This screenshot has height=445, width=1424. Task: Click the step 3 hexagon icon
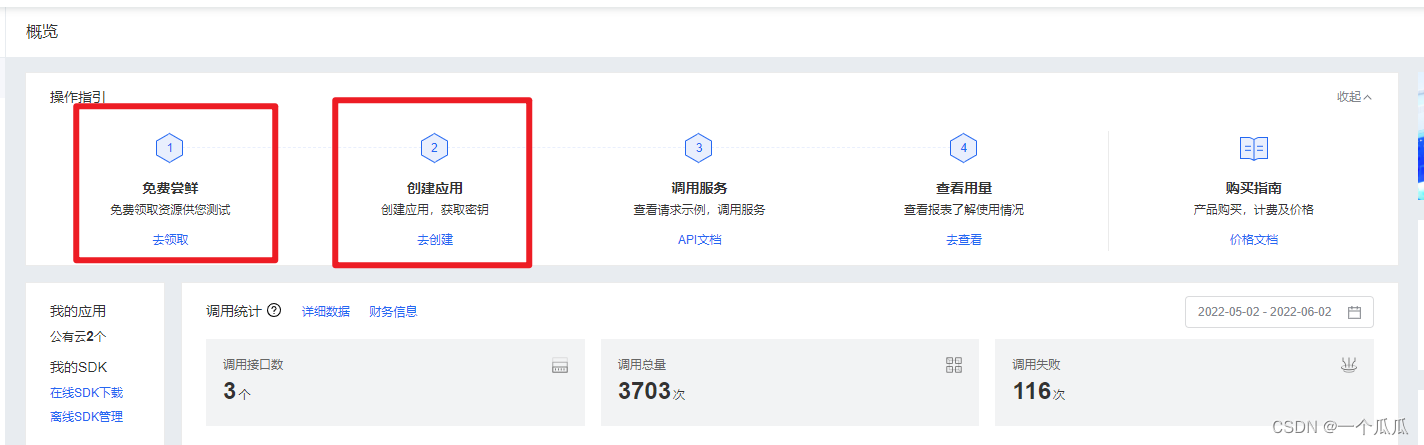(x=699, y=148)
